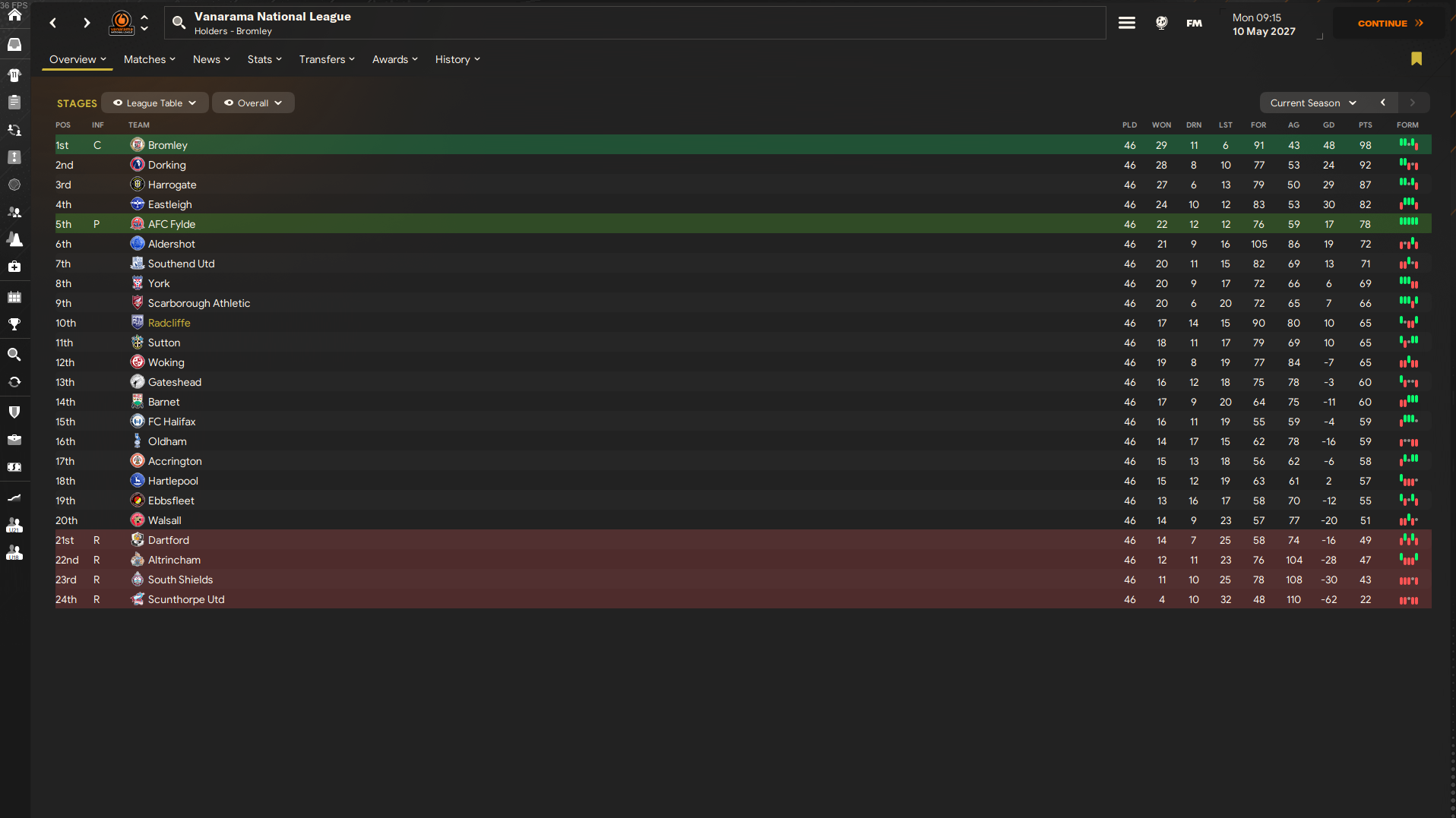Sort the table by the GD column

click(1328, 125)
